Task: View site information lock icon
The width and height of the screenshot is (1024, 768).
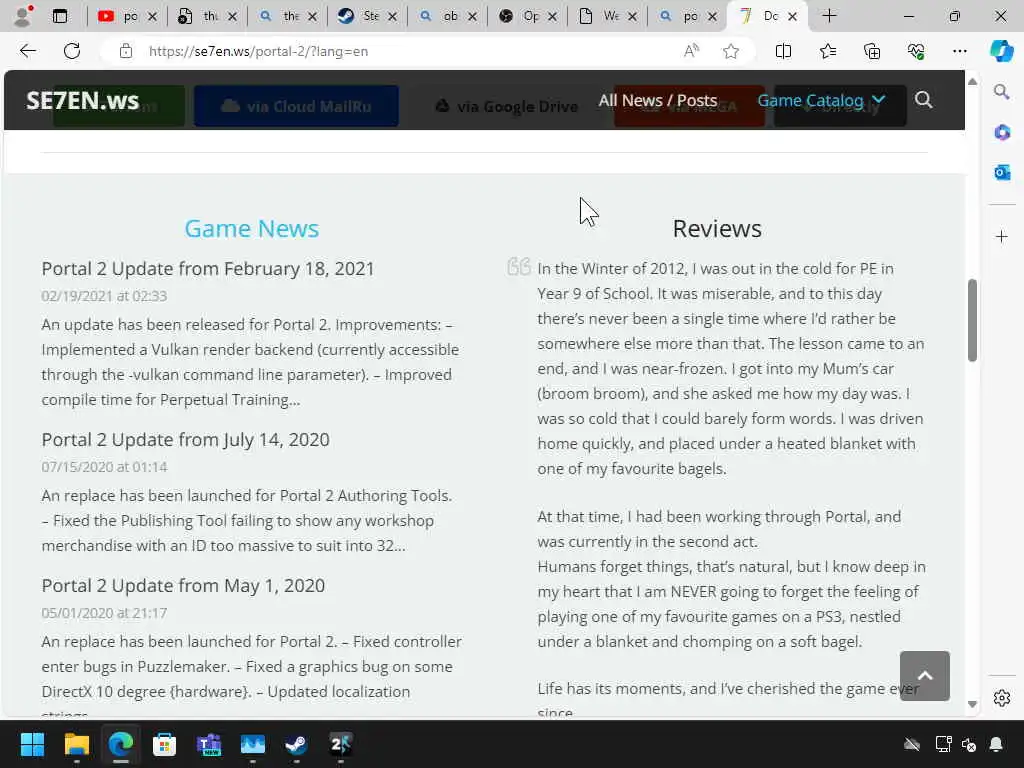Action: click(126, 51)
